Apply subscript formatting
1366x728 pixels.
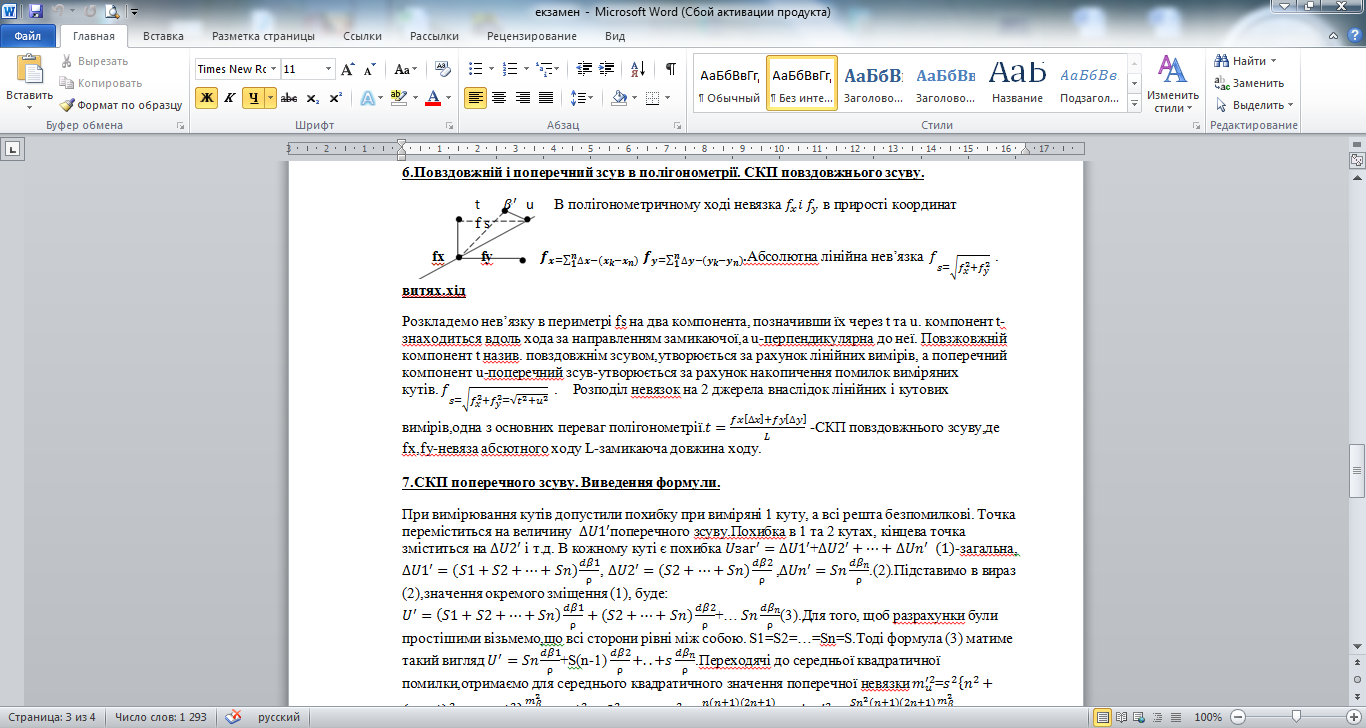pyautogui.click(x=313, y=98)
